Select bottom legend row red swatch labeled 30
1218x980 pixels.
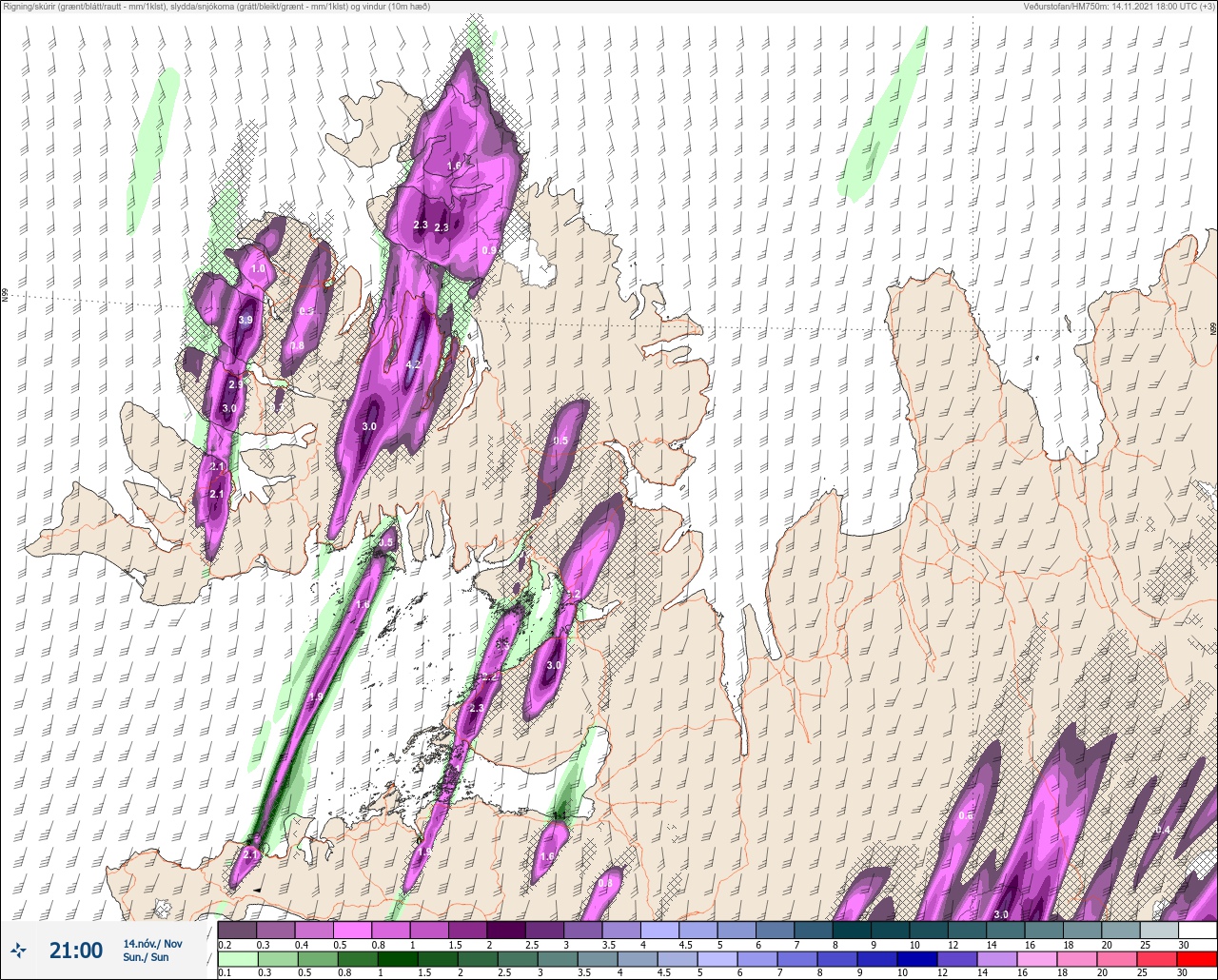point(1197,959)
